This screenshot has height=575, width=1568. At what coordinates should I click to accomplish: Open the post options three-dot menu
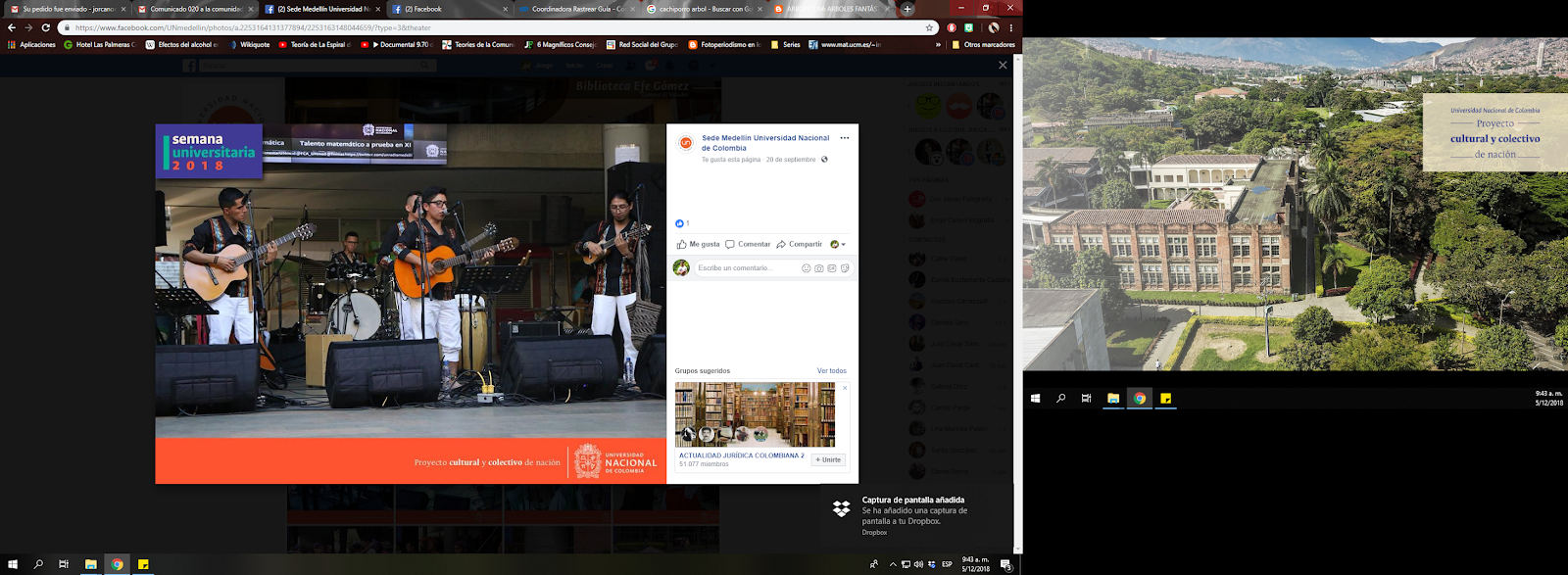coord(845,138)
